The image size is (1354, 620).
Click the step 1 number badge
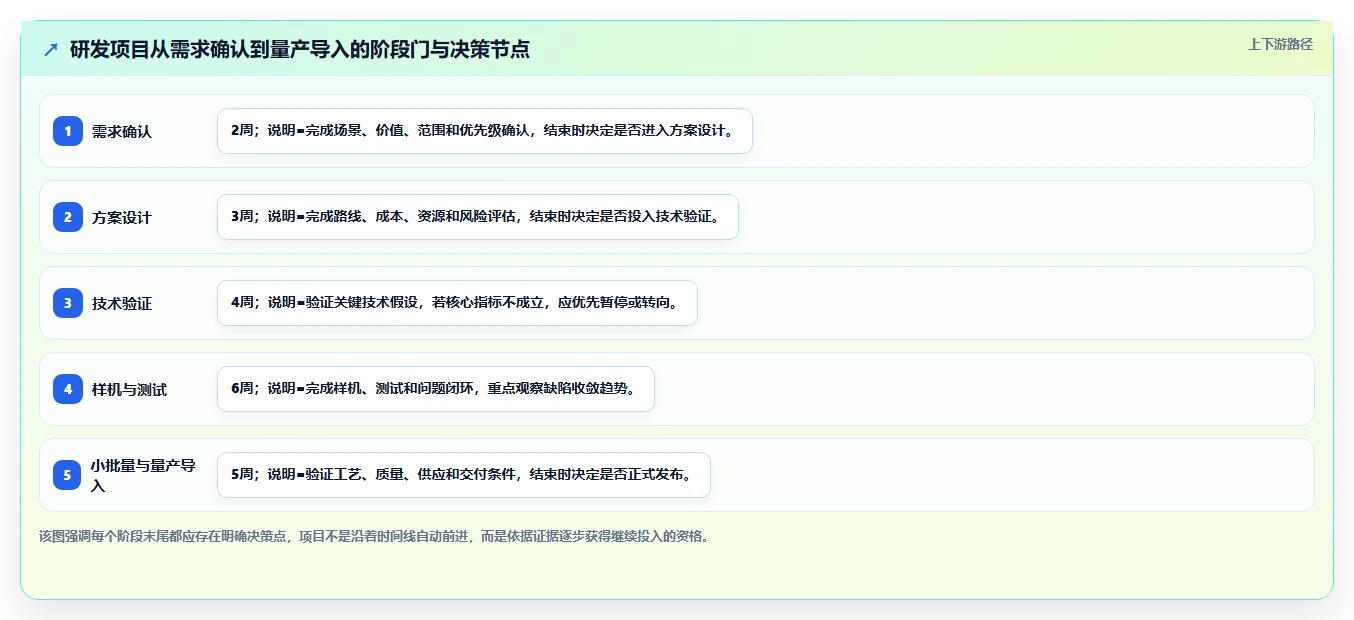coord(68,131)
